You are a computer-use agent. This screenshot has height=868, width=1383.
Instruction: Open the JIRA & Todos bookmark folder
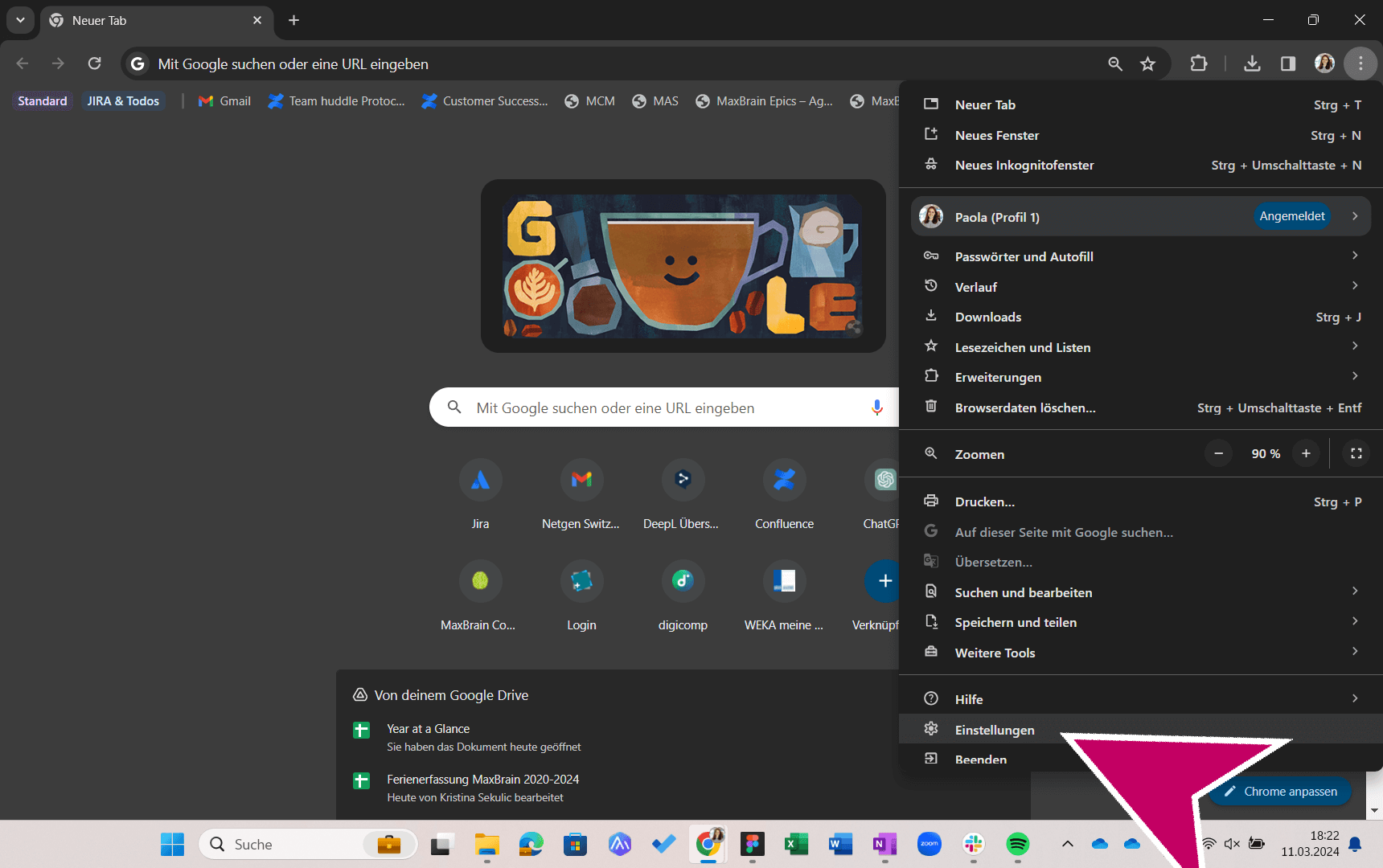click(123, 100)
